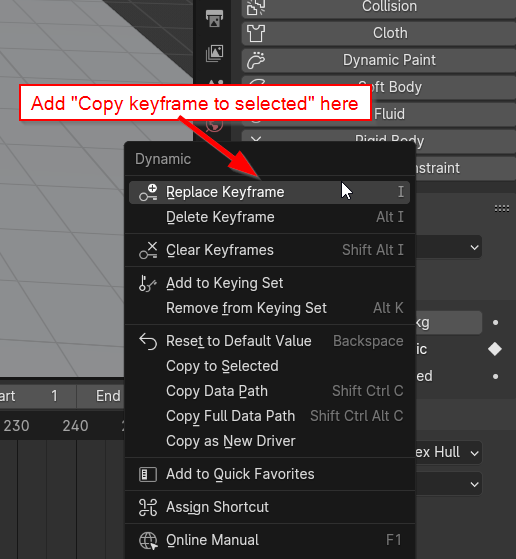Select Reset to Default Value
The image size is (516, 559).
[x=269, y=341]
